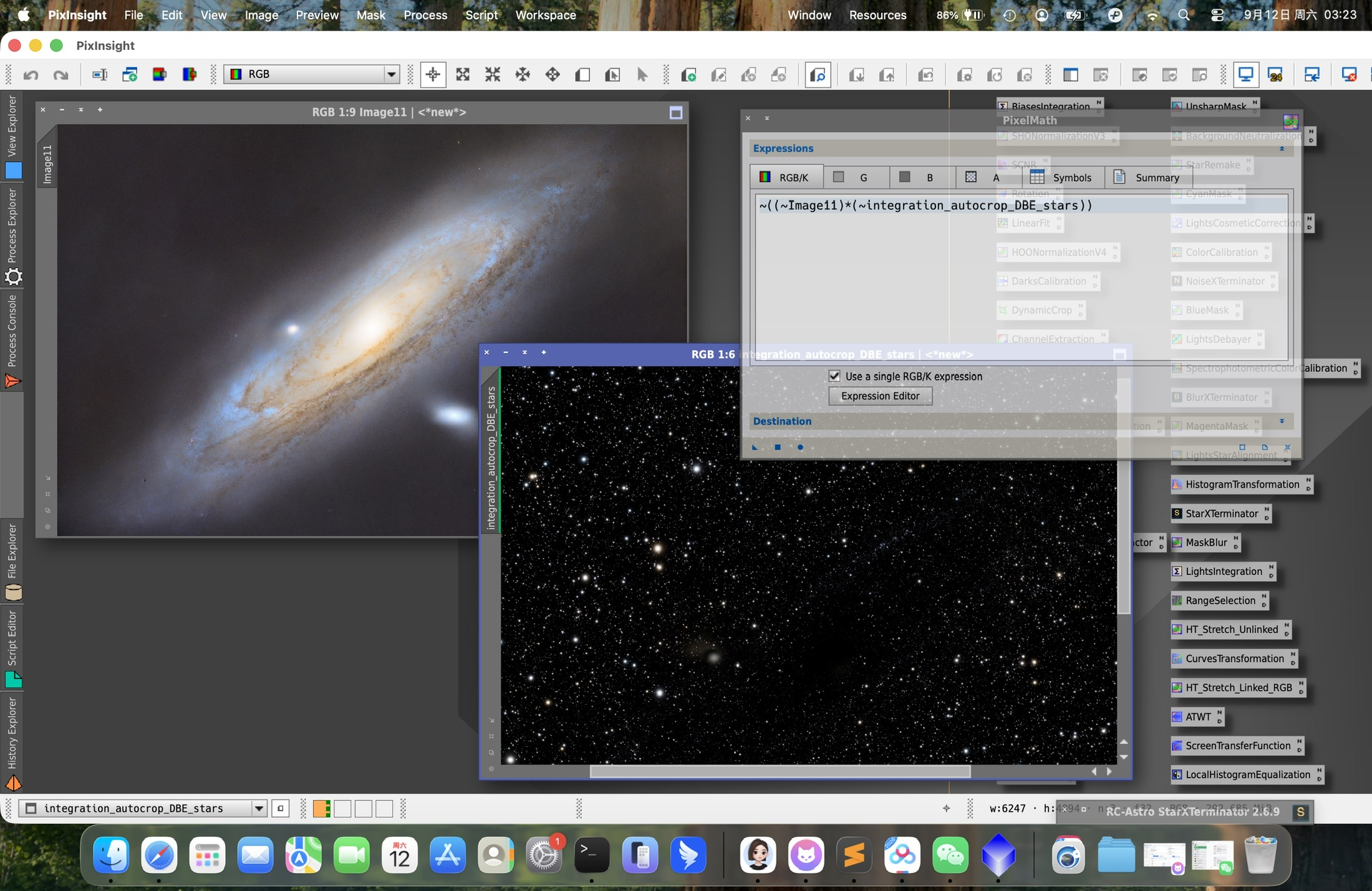This screenshot has height=891, width=1372.
Task: Click the LocalHistogramEqualization process icon
Action: pyautogui.click(x=1247, y=774)
